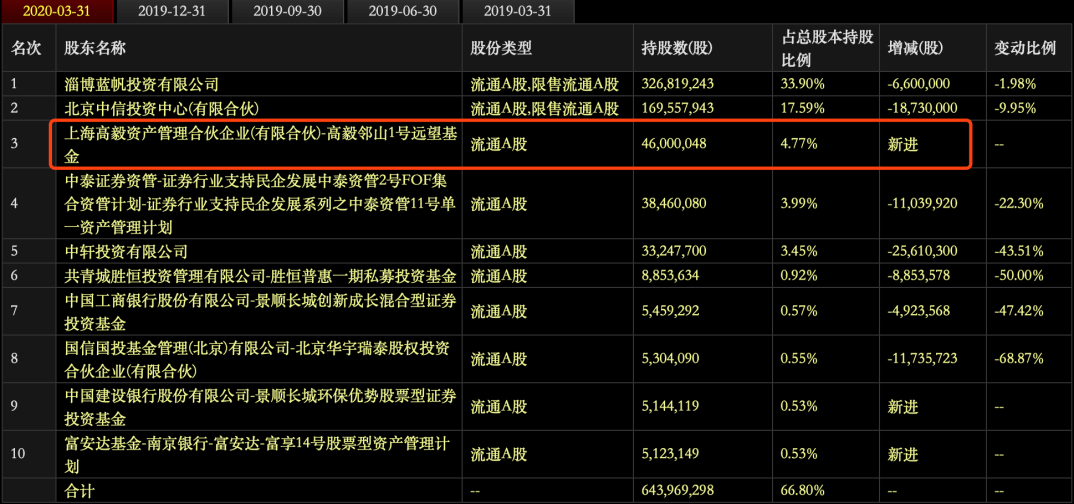Click the 股份类型 column header
This screenshot has height=504, width=1074.
[x=501, y=48]
